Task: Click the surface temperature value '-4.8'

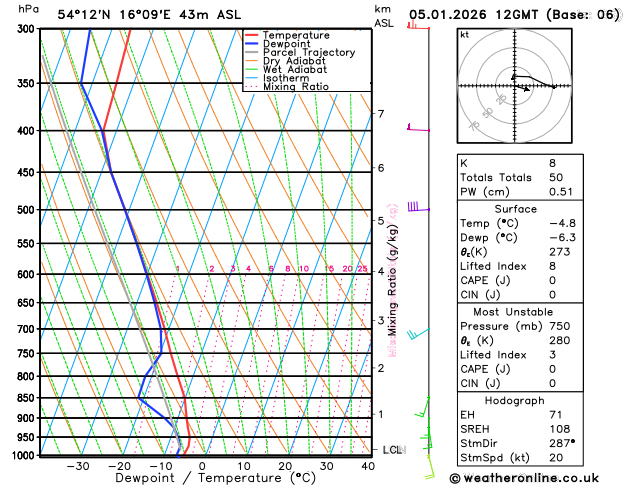Action: tap(562, 223)
